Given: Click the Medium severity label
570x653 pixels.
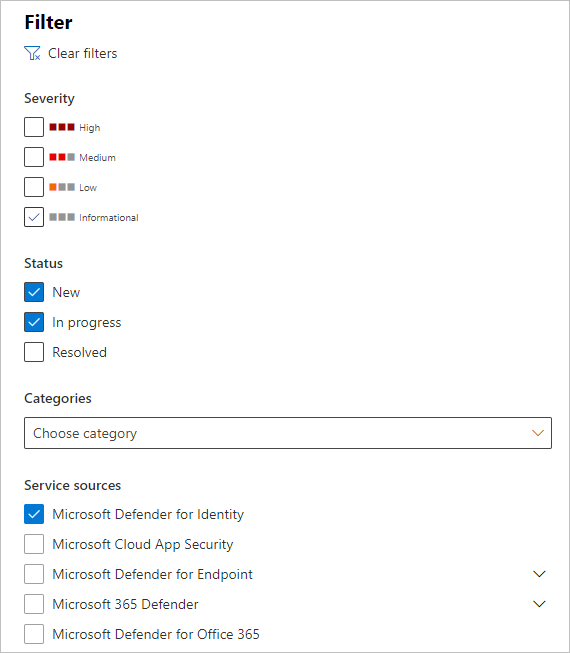Looking at the screenshot, I should pyautogui.click(x=97, y=157).
